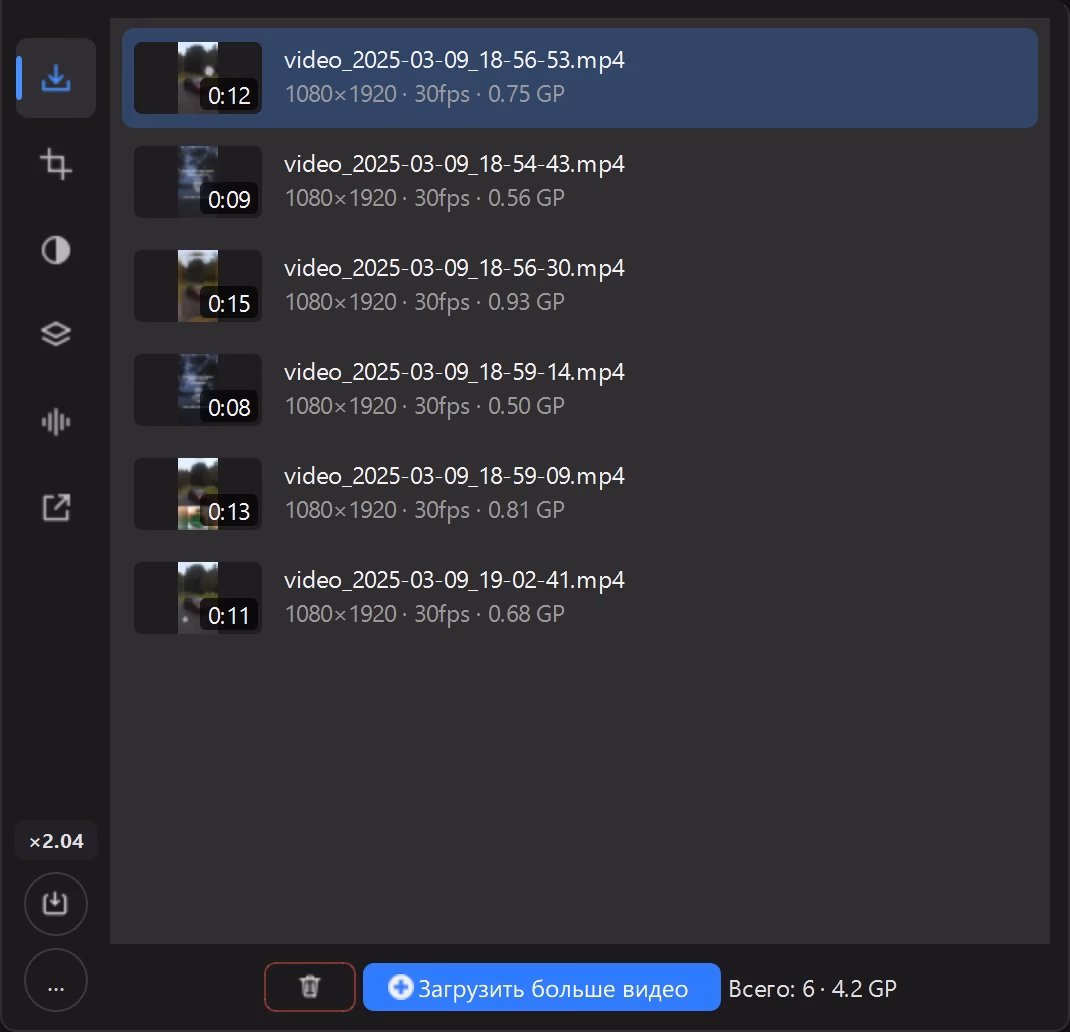Screen dimensions: 1070x1032
Task: Select the crop tool in sidebar
Action: click(56, 164)
